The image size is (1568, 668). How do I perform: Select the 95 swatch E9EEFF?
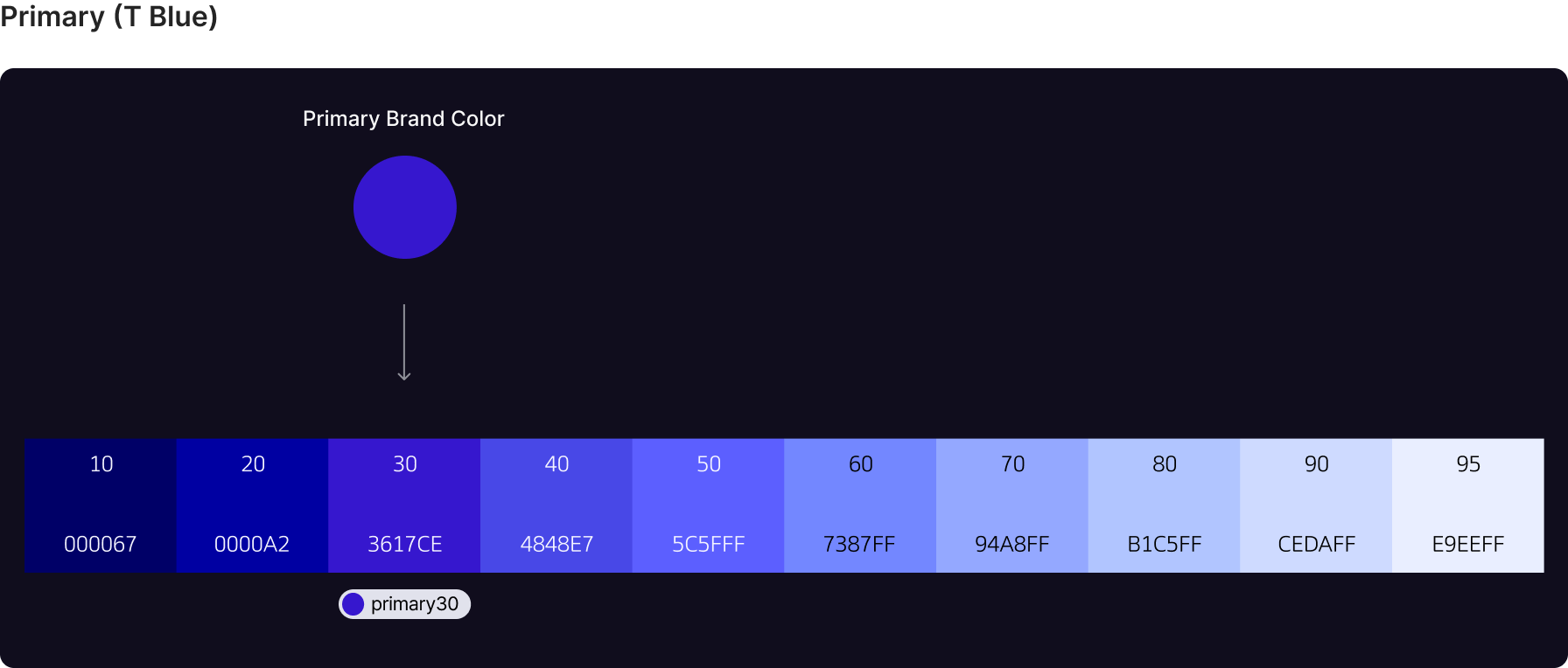[x=1468, y=505]
